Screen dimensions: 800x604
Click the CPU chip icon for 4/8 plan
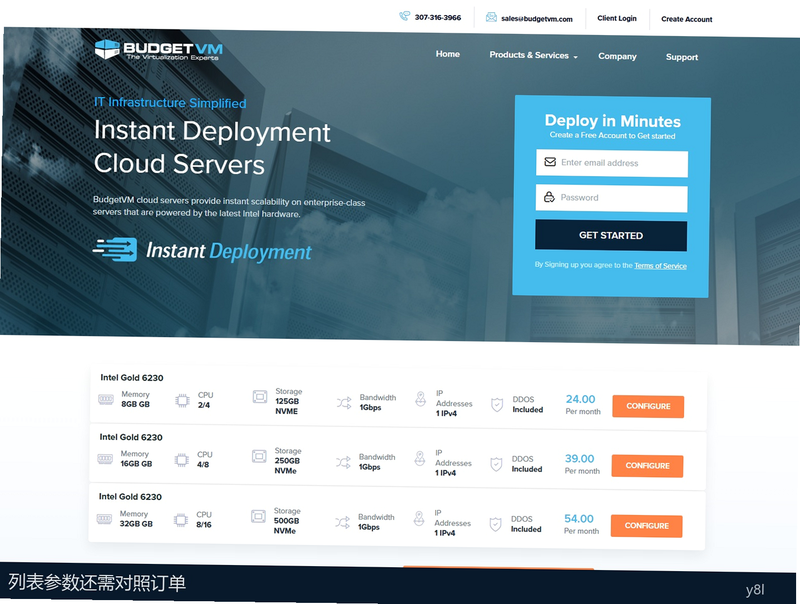click(182, 460)
